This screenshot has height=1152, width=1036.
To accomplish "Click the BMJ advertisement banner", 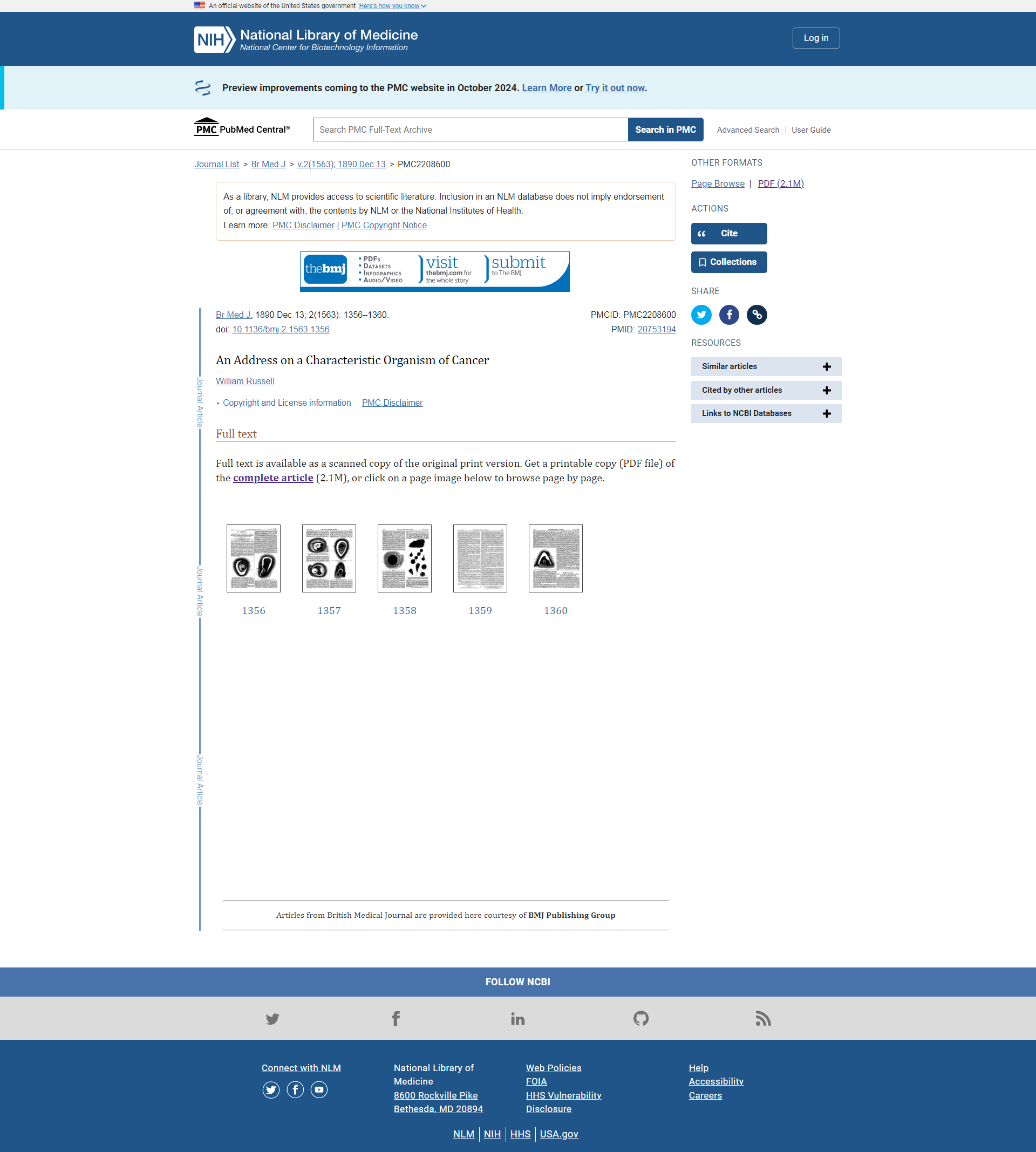I will (x=434, y=271).
